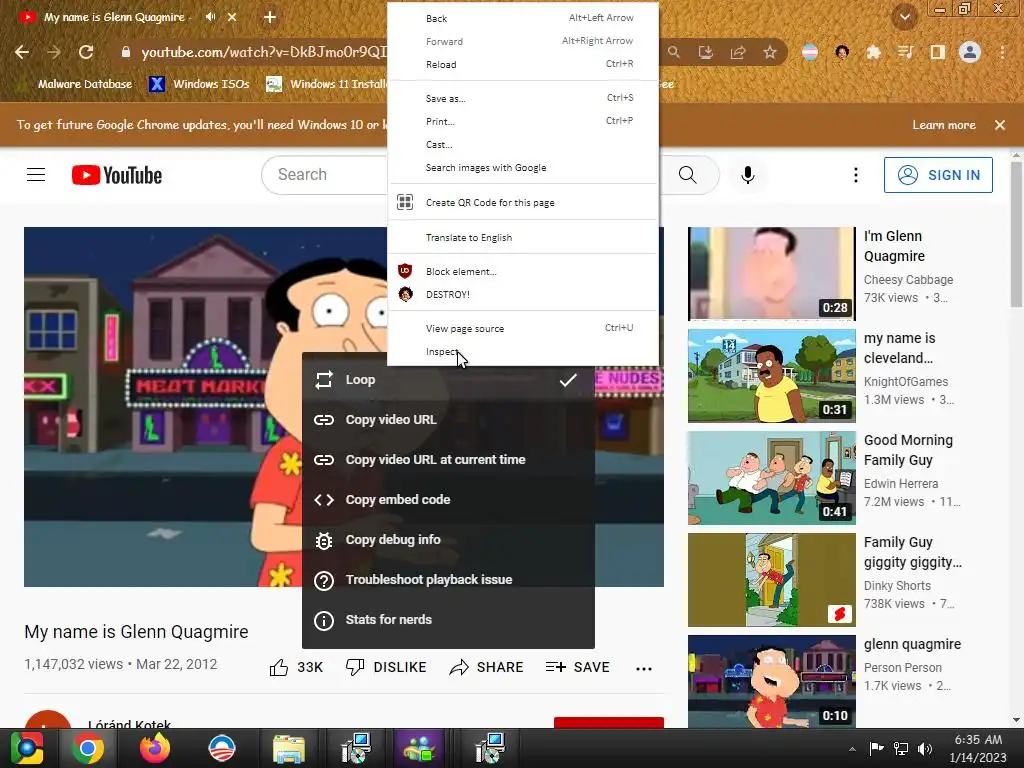1024x768 pixels.
Task: Click the SIGN IN button
Action: (938, 175)
